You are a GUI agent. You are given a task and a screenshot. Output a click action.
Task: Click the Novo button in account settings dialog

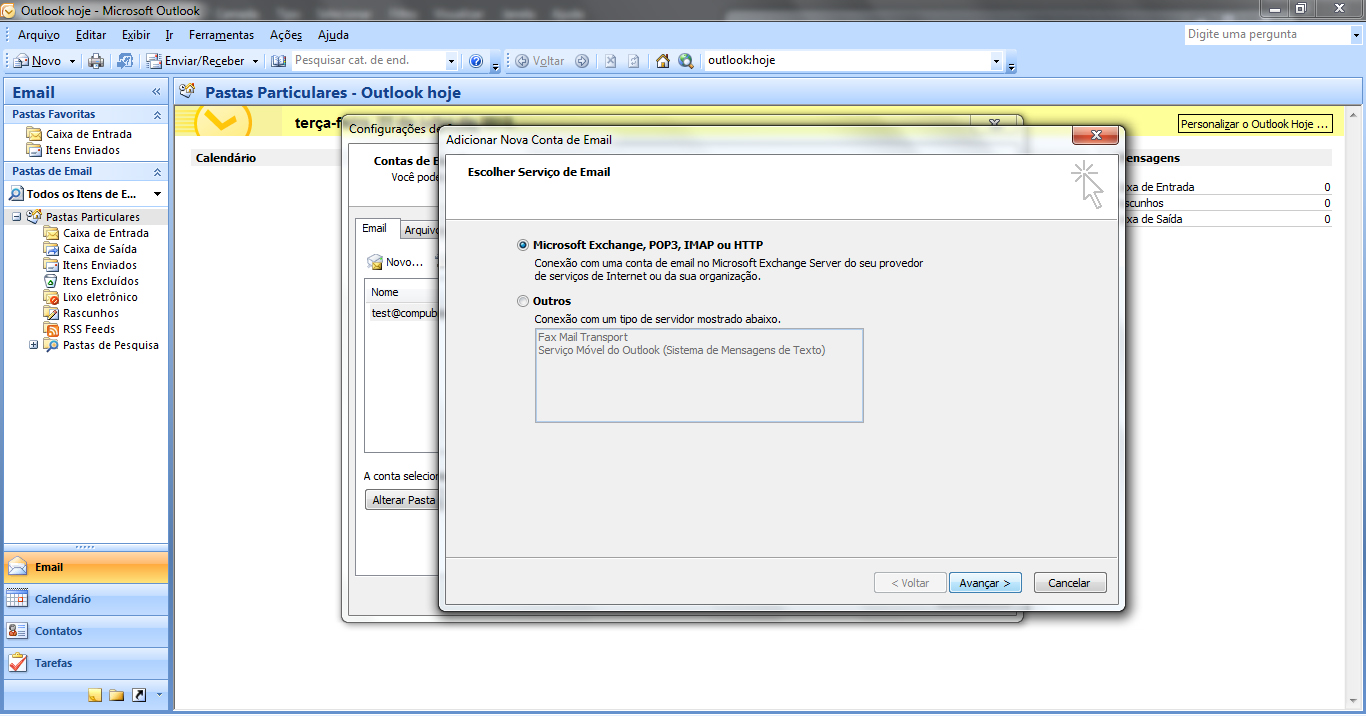396,262
